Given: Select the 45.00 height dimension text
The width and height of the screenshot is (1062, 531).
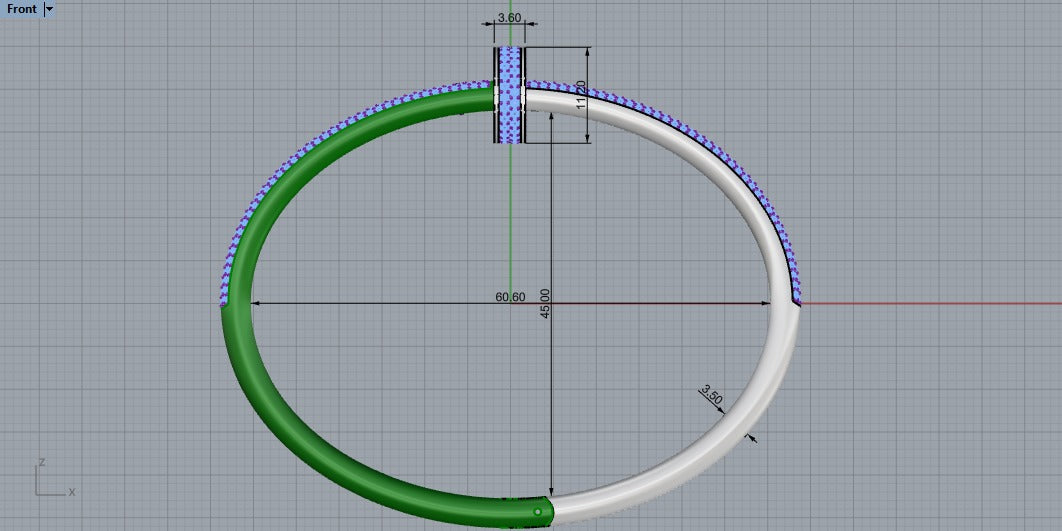Looking at the screenshot, I should point(545,304).
